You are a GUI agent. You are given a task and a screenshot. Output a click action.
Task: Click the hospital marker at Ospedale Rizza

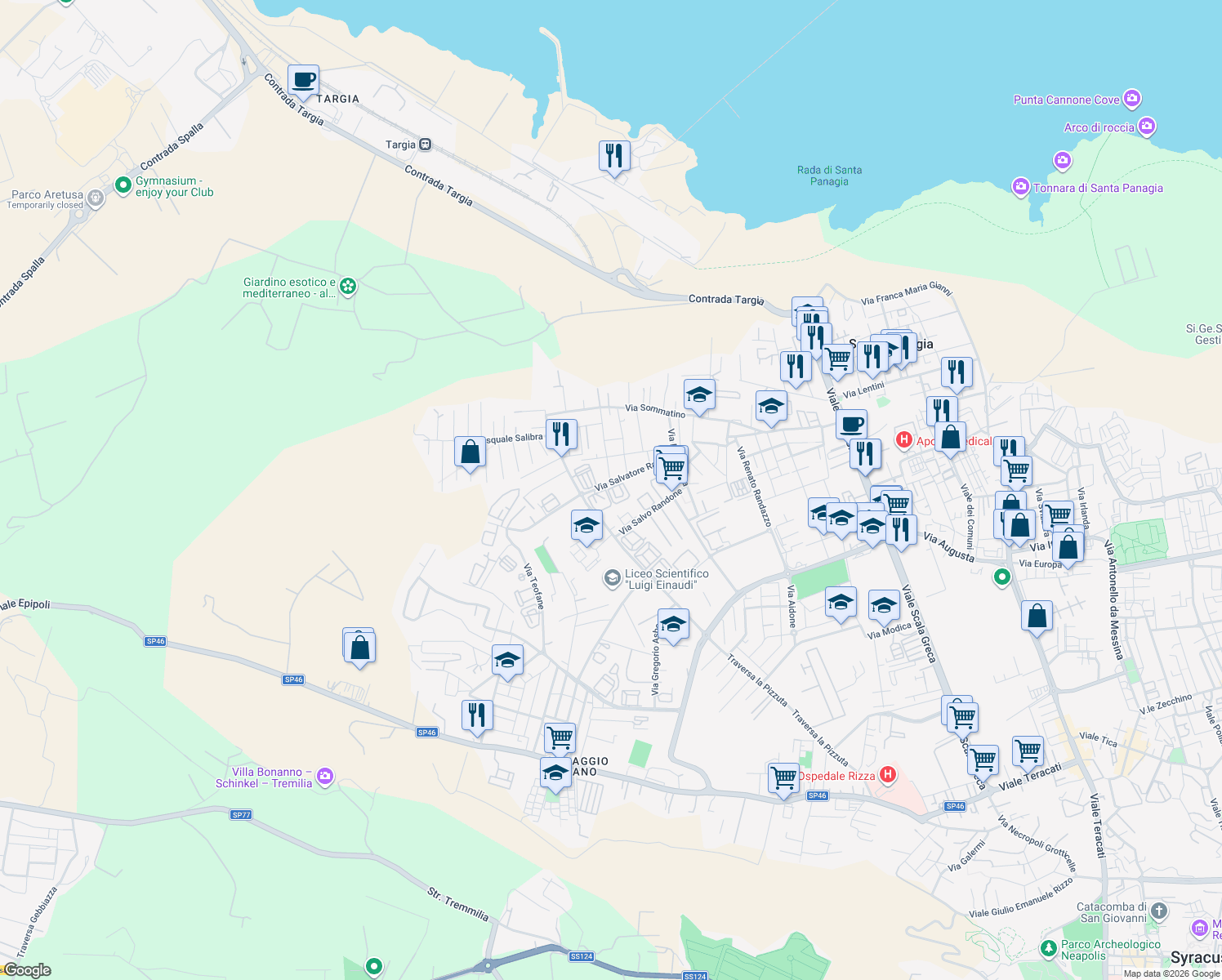pyautogui.click(x=887, y=776)
